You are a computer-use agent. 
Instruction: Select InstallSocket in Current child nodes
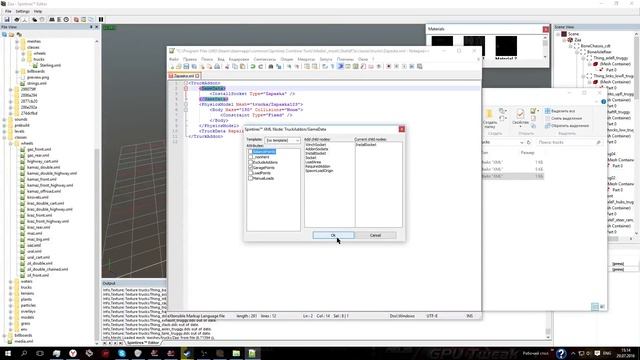366,145
